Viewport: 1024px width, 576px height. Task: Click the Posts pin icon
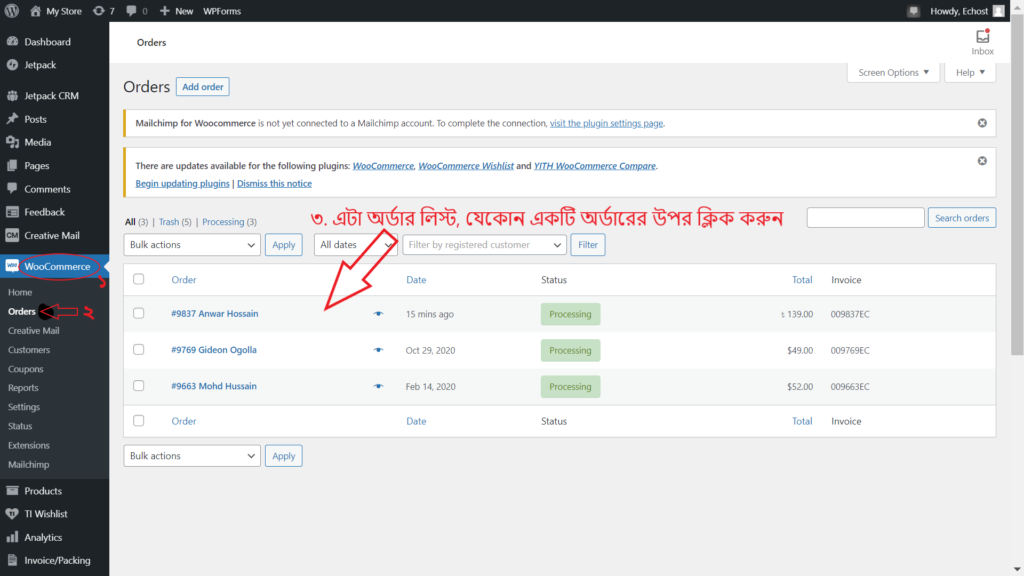coord(12,119)
